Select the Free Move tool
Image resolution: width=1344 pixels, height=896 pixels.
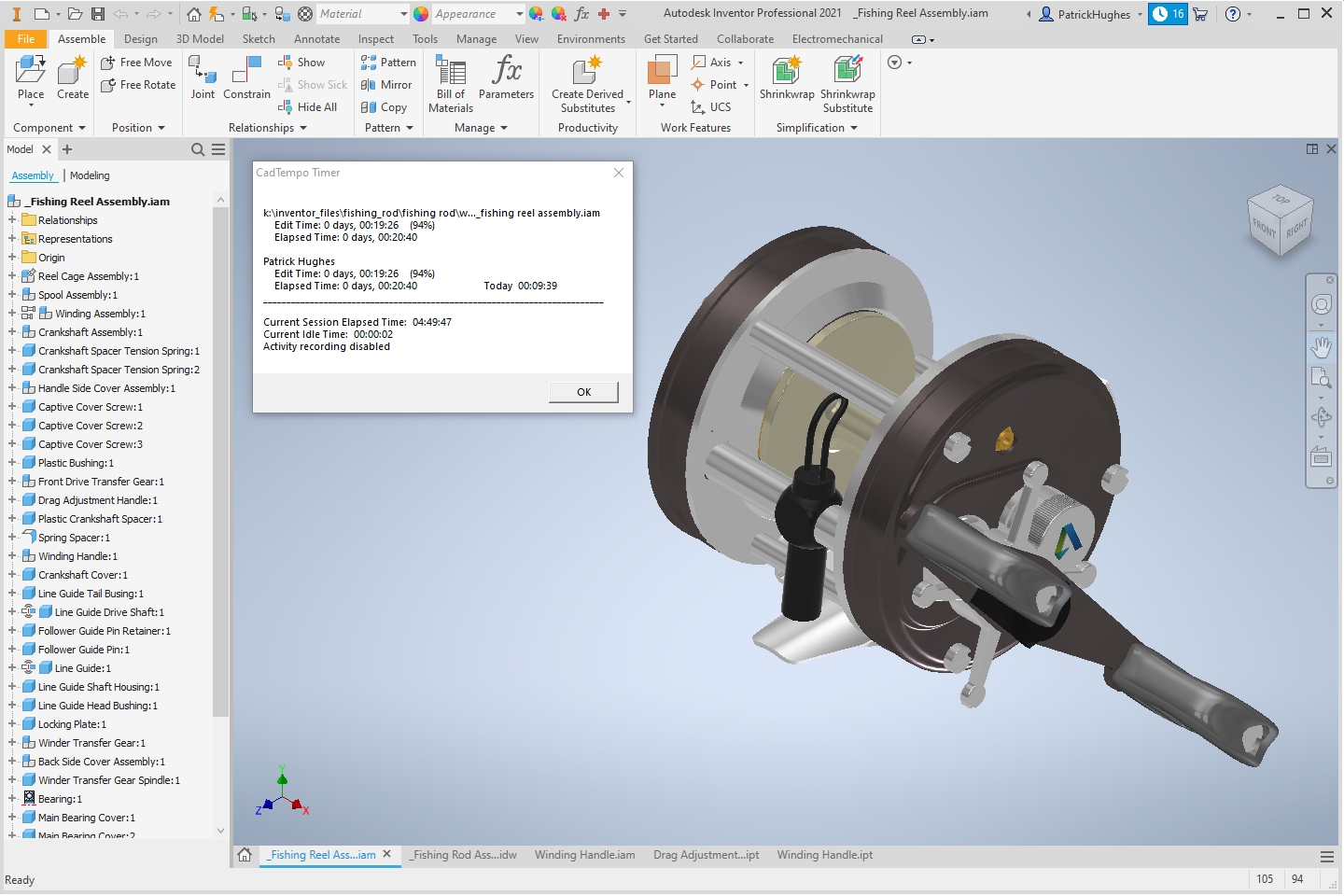point(136,63)
